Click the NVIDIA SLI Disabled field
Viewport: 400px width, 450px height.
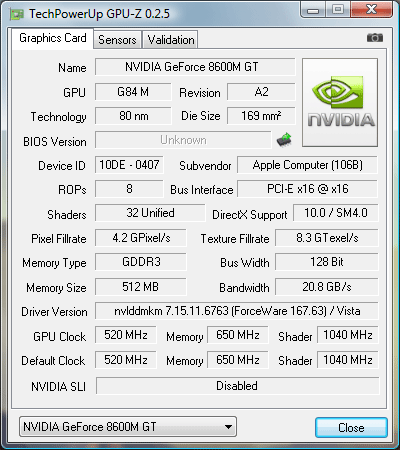tap(237, 386)
